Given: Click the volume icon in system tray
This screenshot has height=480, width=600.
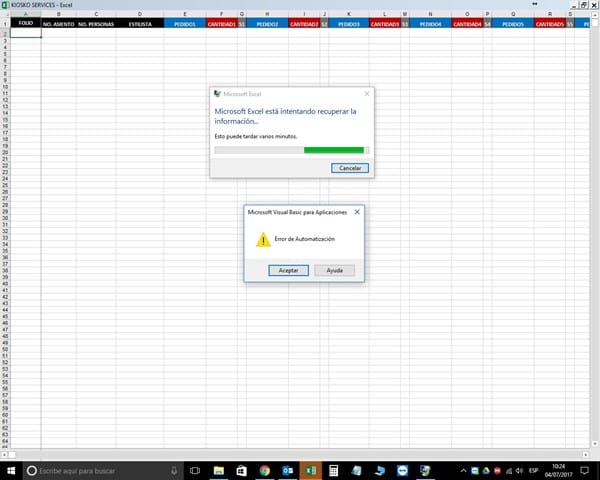Looking at the screenshot, I should click(x=519, y=470).
